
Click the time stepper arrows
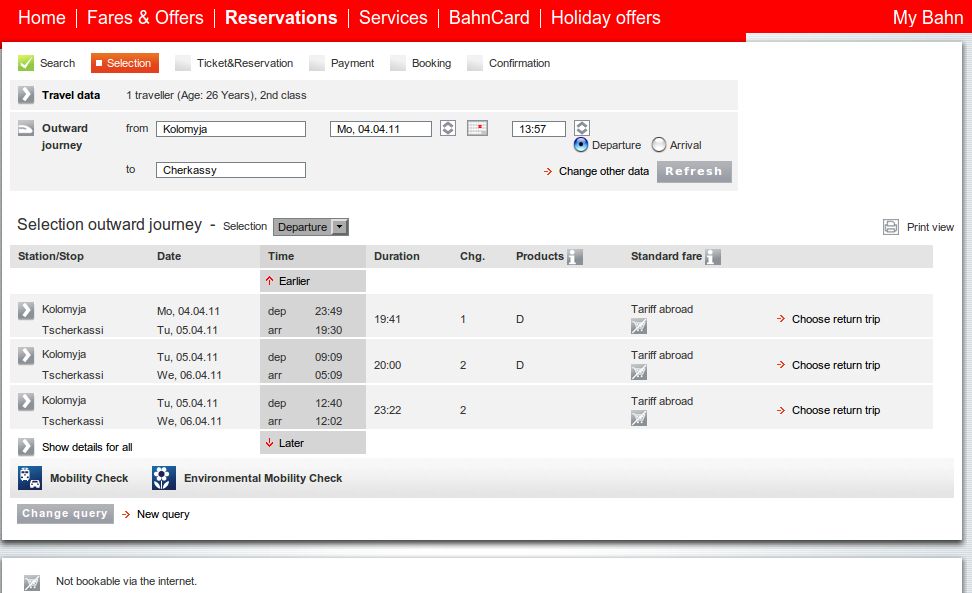click(x=581, y=128)
